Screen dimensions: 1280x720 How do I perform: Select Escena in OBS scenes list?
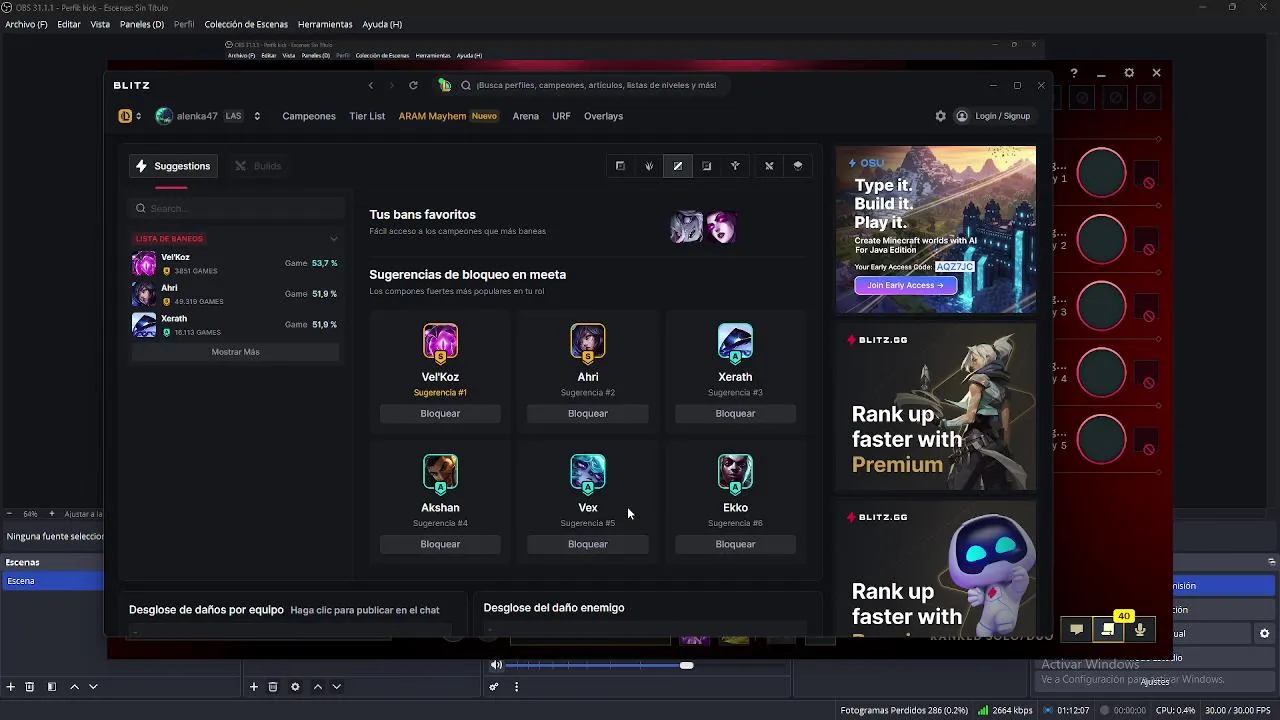(52, 581)
